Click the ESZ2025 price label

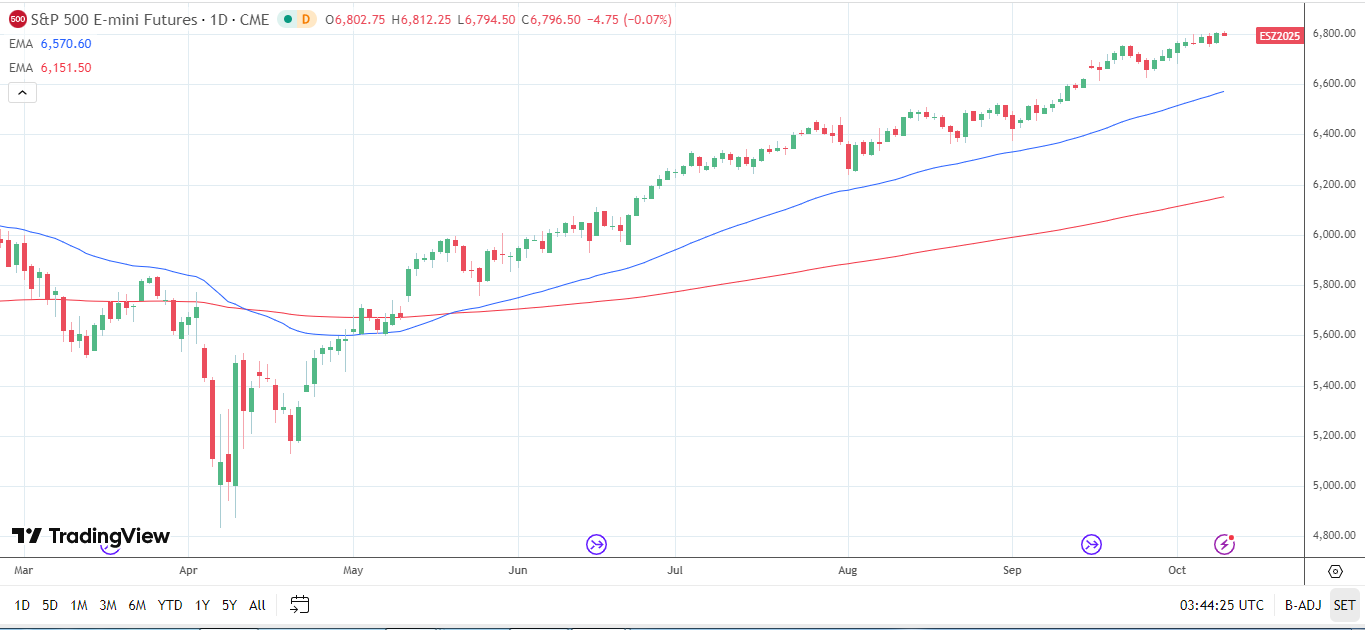pyautogui.click(x=1280, y=35)
